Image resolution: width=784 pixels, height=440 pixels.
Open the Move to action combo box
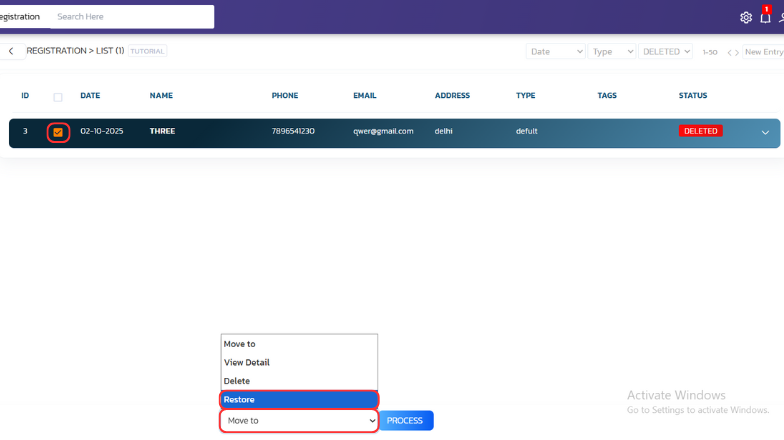299,421
